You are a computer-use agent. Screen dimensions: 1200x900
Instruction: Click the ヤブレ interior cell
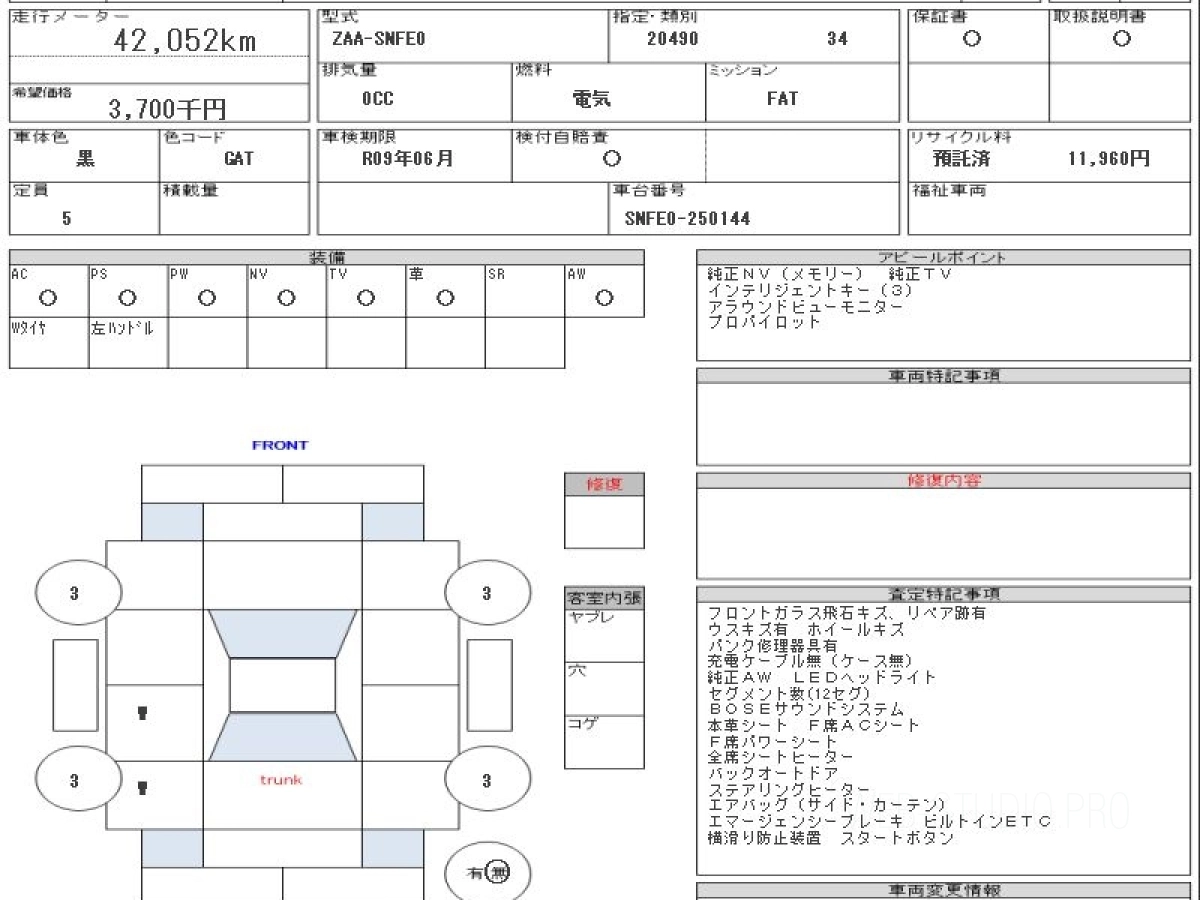[x=604, y=635]
